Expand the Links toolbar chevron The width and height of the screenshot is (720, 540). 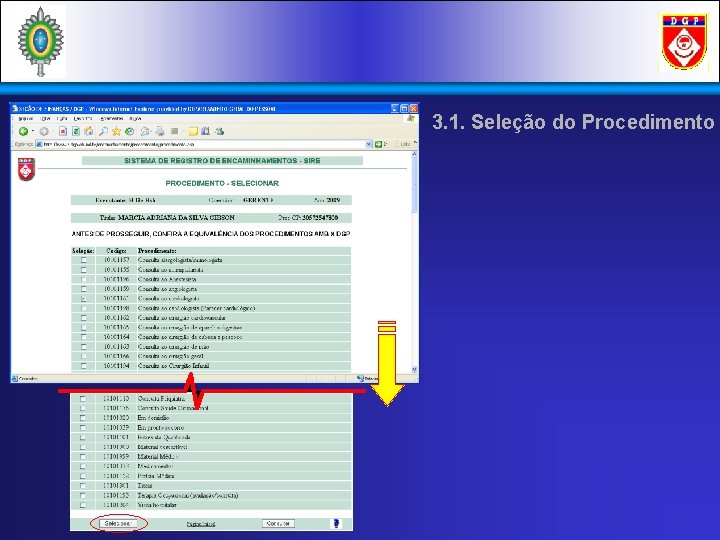[415, 144]
